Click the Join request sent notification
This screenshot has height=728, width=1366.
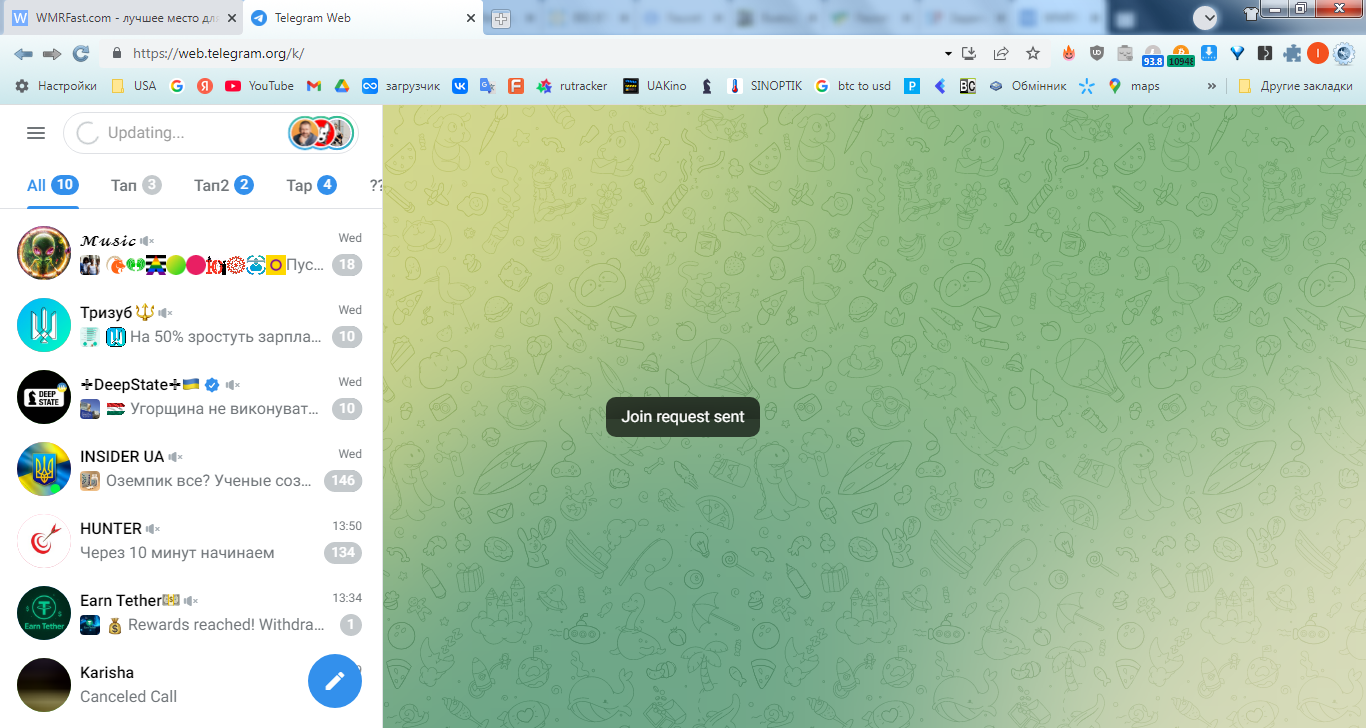click(x=683, y=417)
